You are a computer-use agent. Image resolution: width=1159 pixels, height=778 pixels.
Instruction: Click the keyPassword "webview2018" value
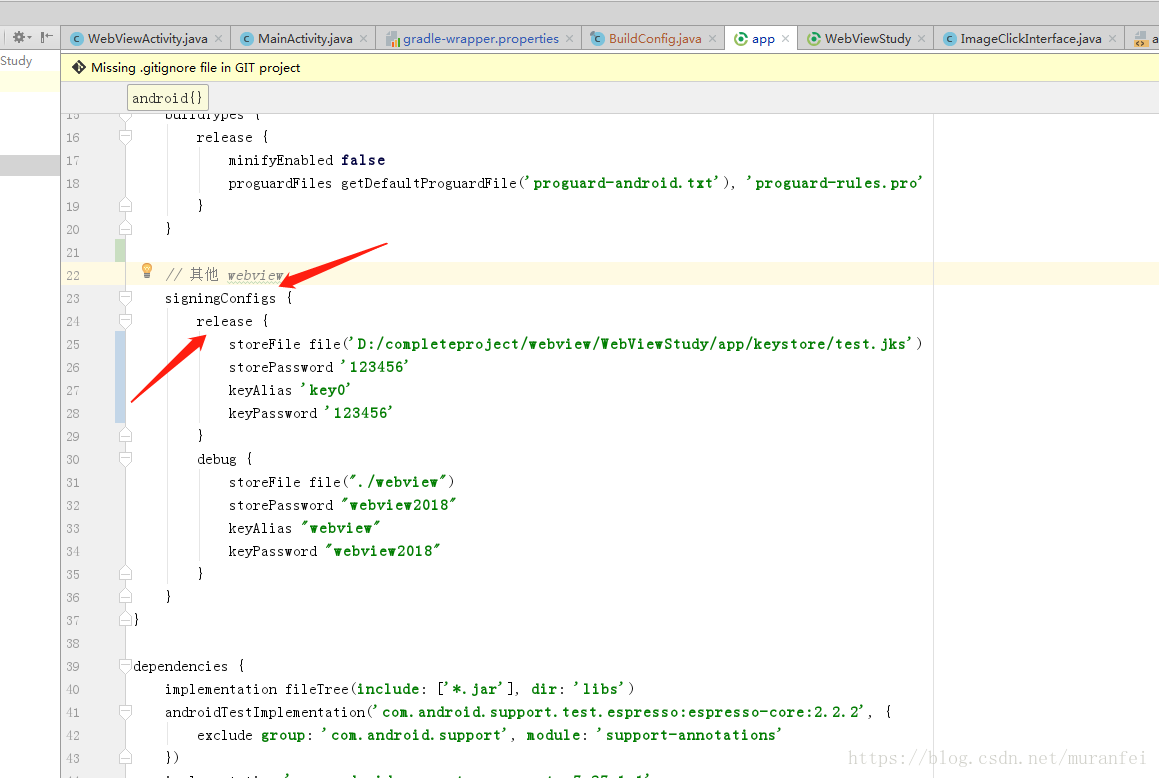click(x=382, y=550)
